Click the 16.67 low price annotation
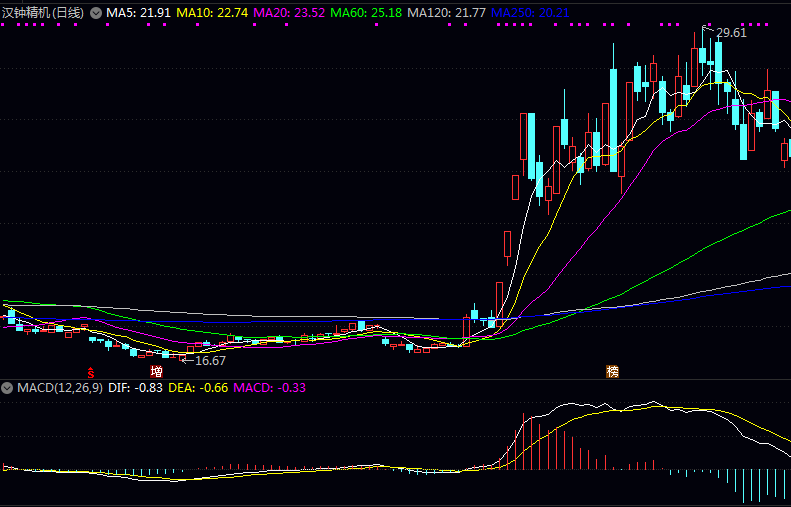The height and width of the screenshot is (507, 791). tap(209, 360)
